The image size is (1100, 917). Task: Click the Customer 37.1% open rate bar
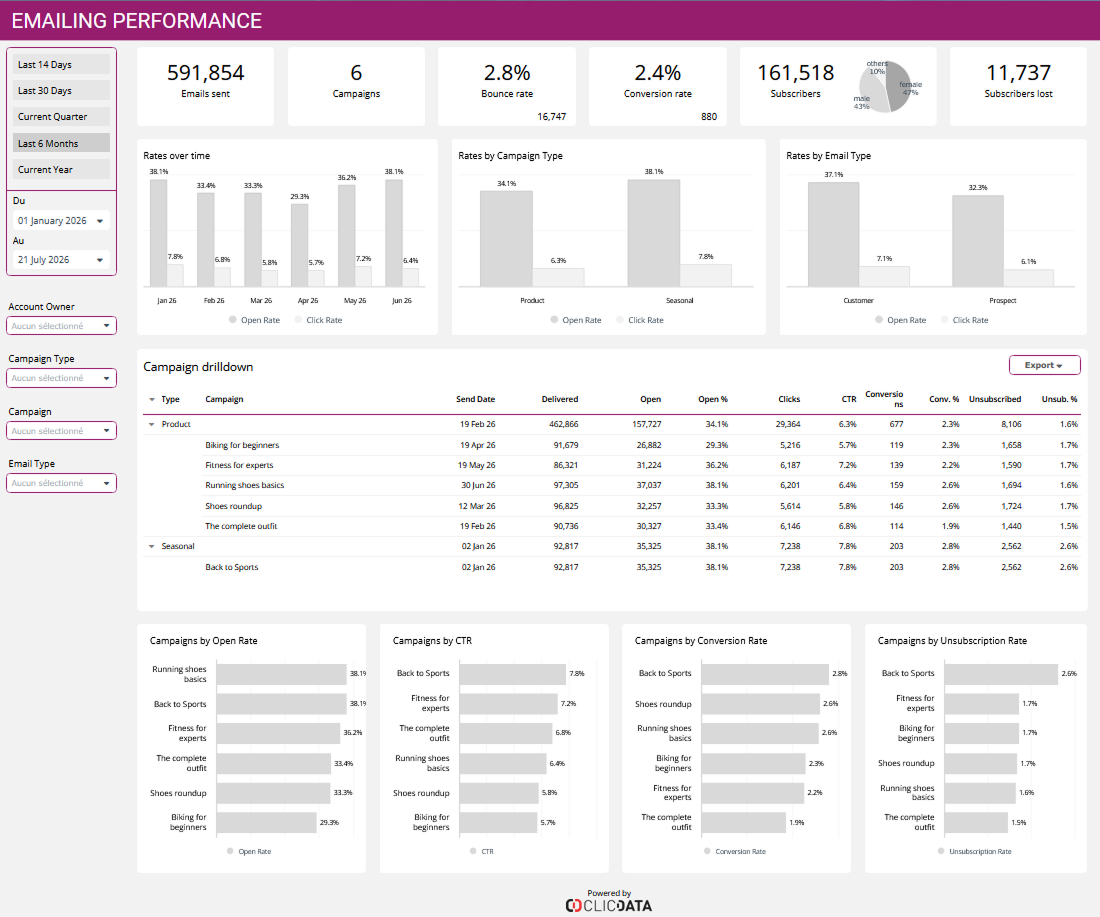tap(833, 234)
